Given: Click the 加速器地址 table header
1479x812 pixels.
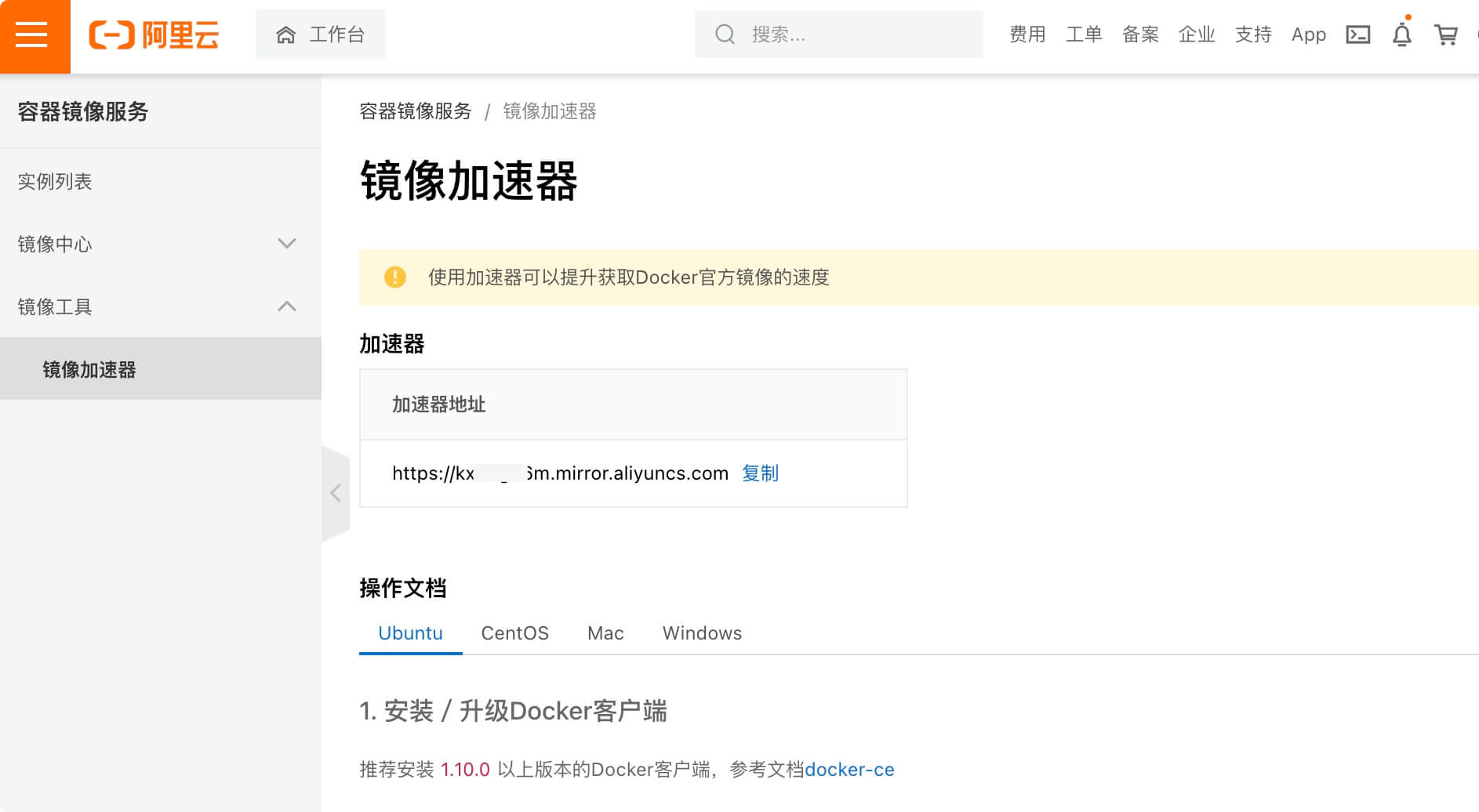Looking at the screenshot, I should (x=634, y=404).
